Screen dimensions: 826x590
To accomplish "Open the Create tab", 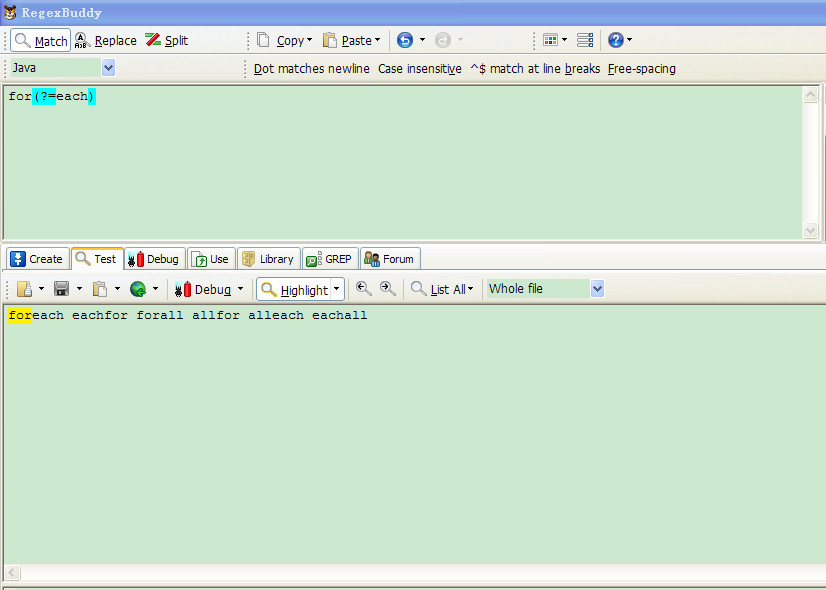I will 38,259.
